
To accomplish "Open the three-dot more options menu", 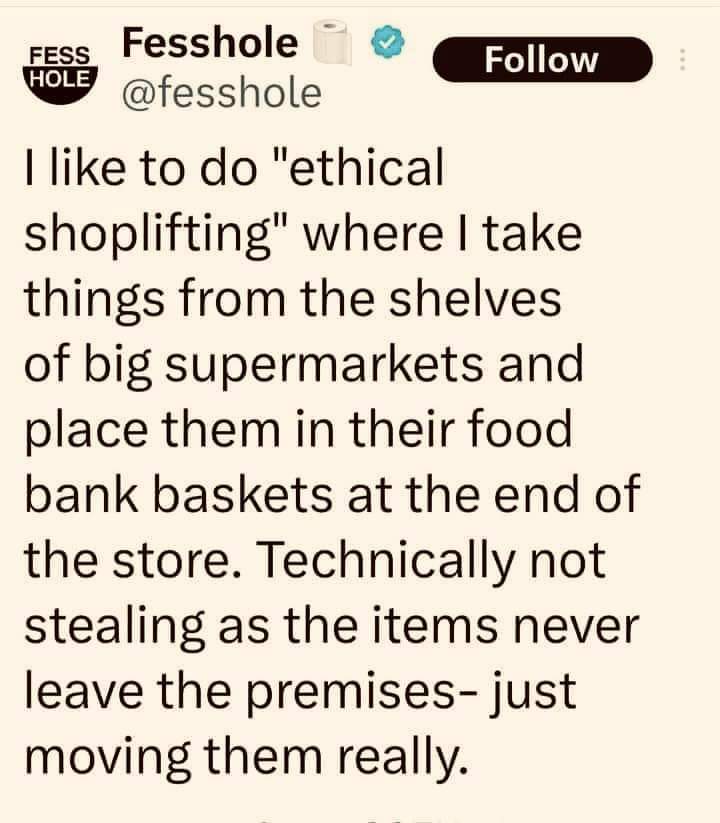I will (x=683, y=60).
